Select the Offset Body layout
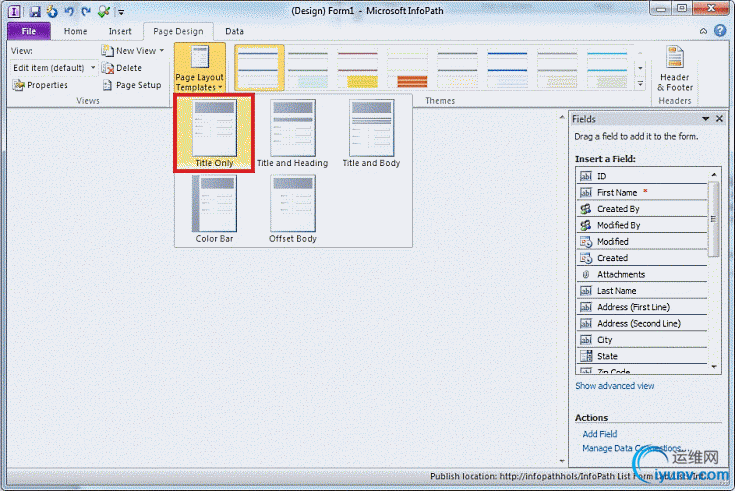The image size is (735, 491). (x=292, y=208)
